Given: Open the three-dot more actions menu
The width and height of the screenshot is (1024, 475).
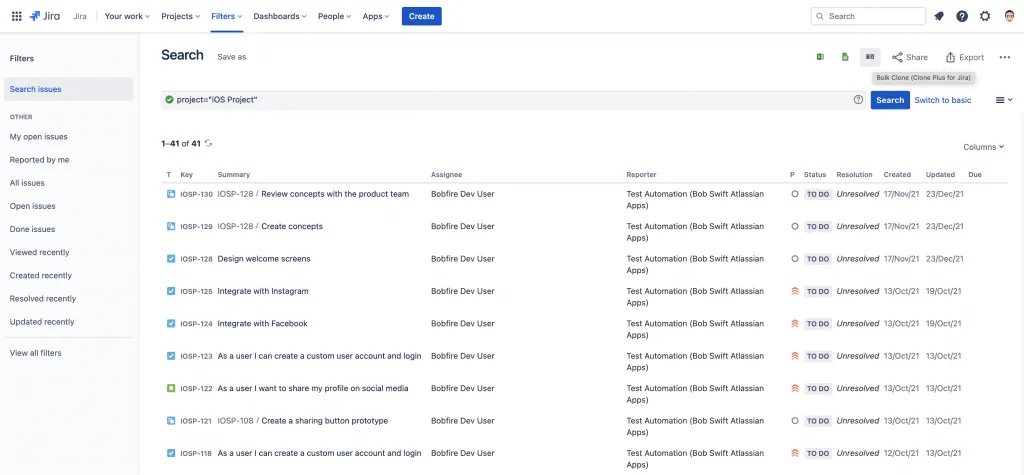Looking at the screenshot, I should click(1005, 57).
